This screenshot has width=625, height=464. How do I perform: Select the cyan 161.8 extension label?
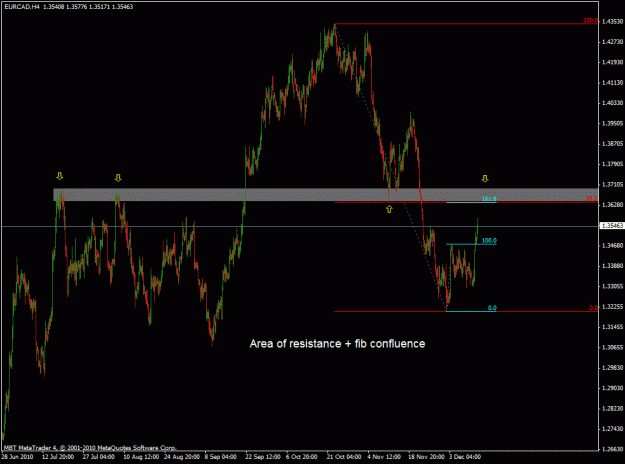[x=489, y=199]
